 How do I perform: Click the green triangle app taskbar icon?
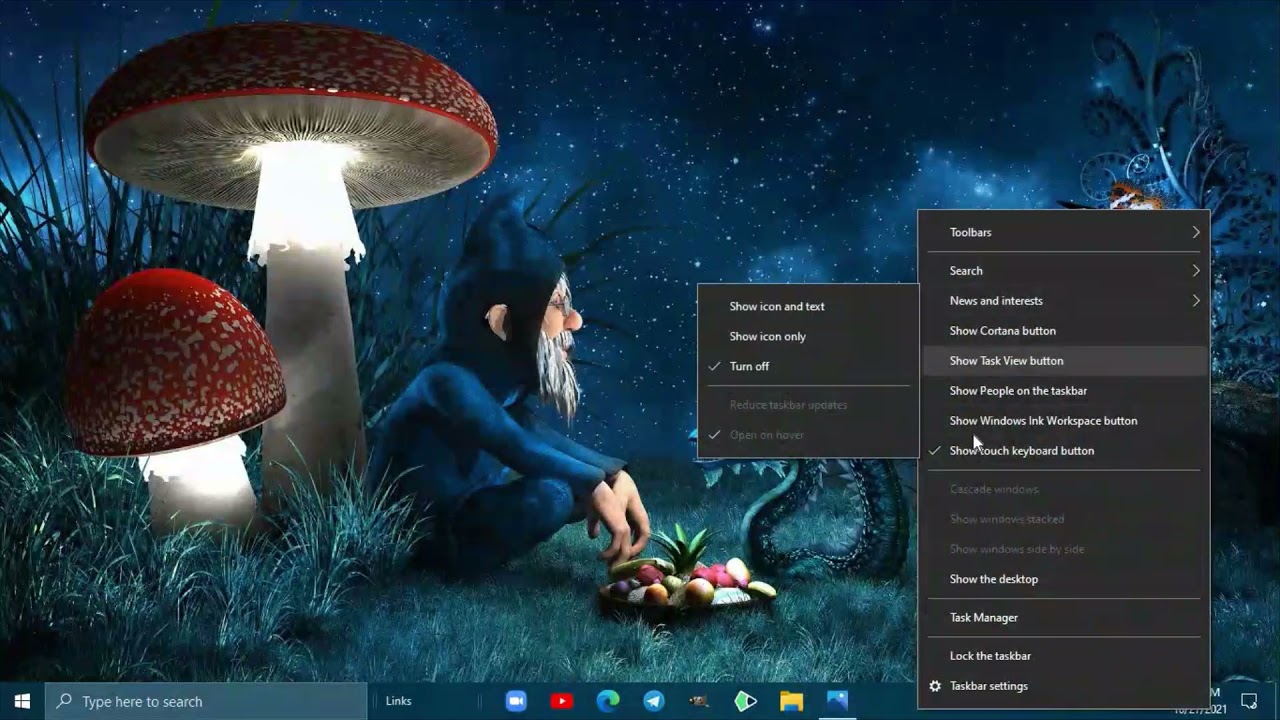(x=745, y=701)
